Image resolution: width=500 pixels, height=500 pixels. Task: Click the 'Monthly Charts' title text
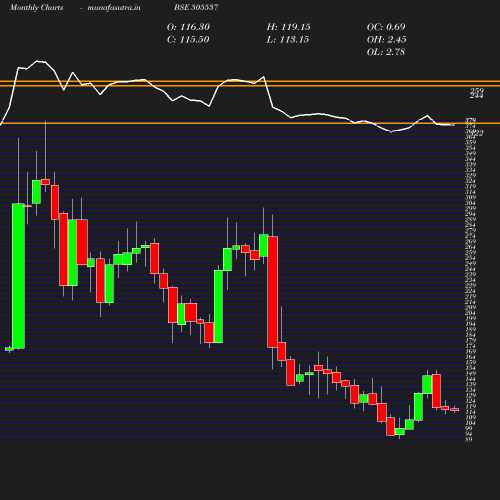coord(36,7)
